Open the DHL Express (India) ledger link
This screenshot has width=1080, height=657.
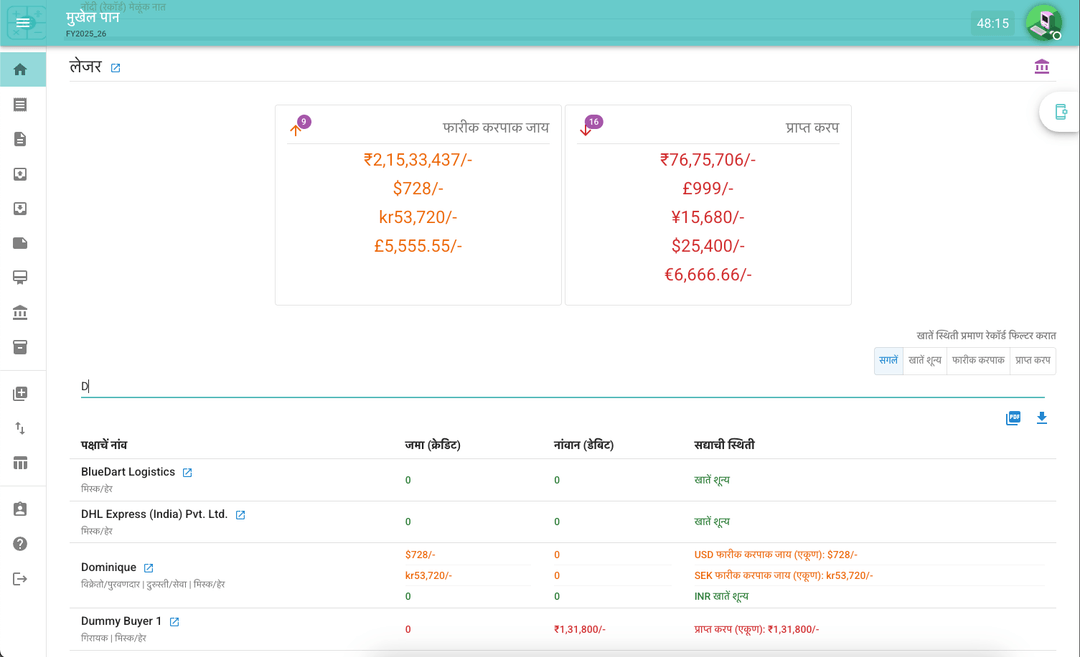[x=239, y=514]
